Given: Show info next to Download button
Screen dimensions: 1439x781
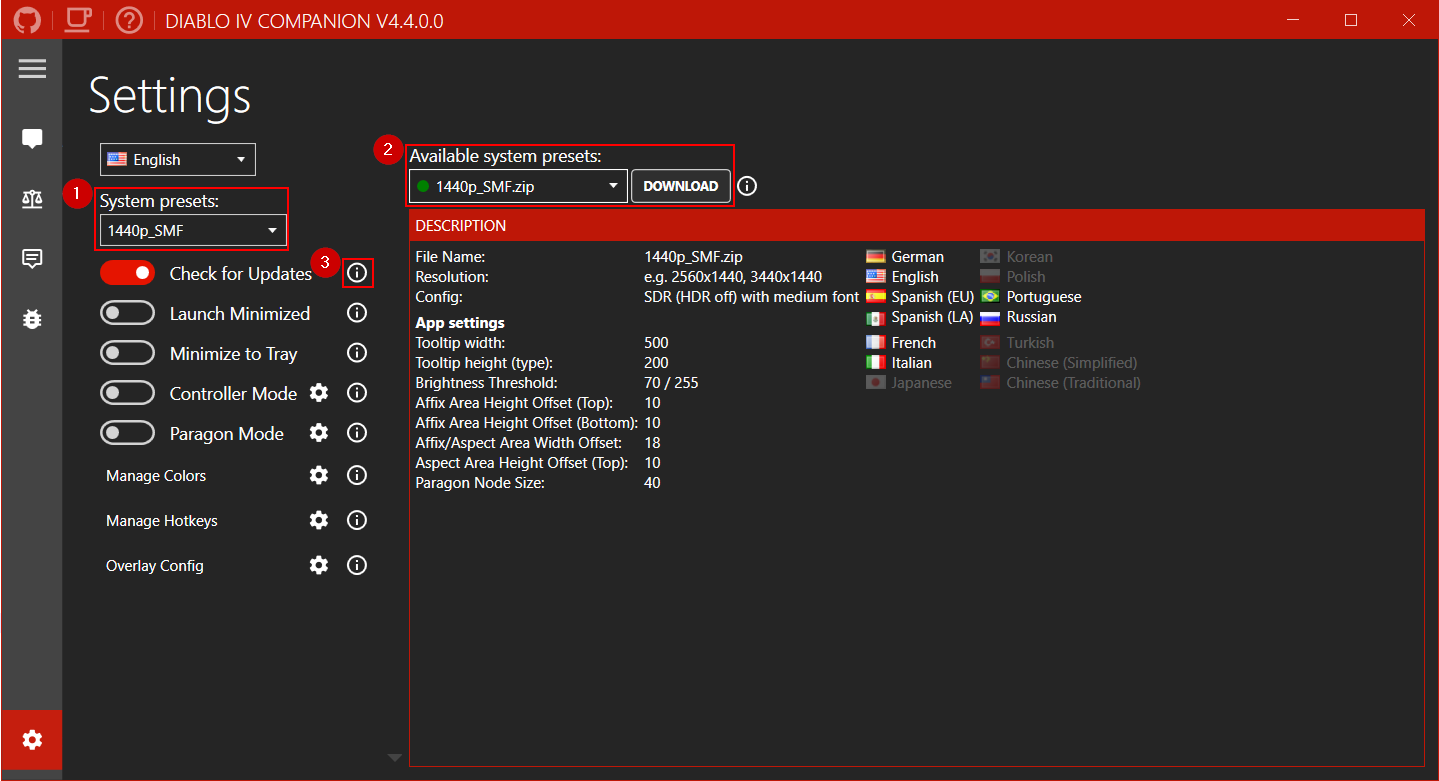Looking at the screenshot, I should point(747,186).
